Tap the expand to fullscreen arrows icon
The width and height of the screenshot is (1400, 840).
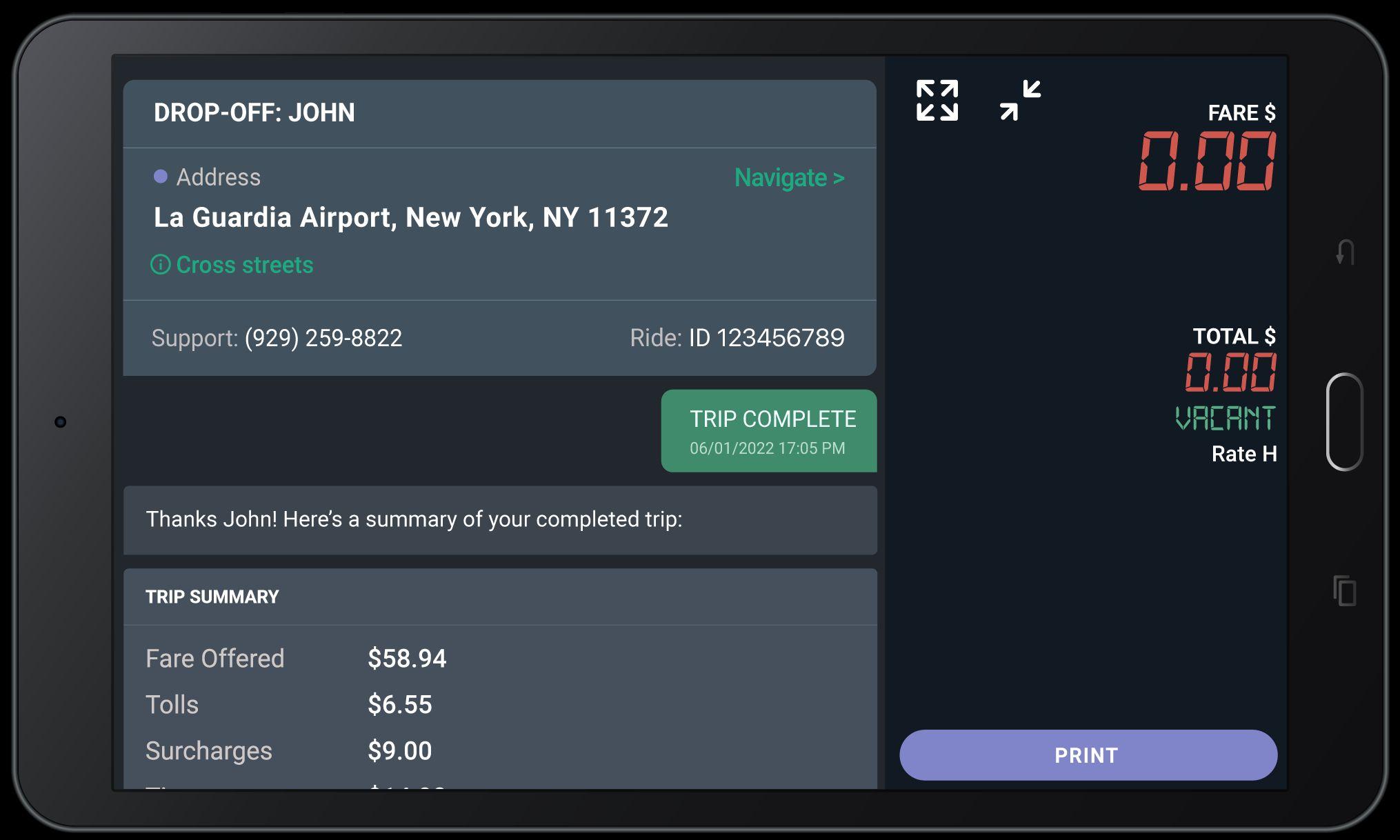(937, 101)
